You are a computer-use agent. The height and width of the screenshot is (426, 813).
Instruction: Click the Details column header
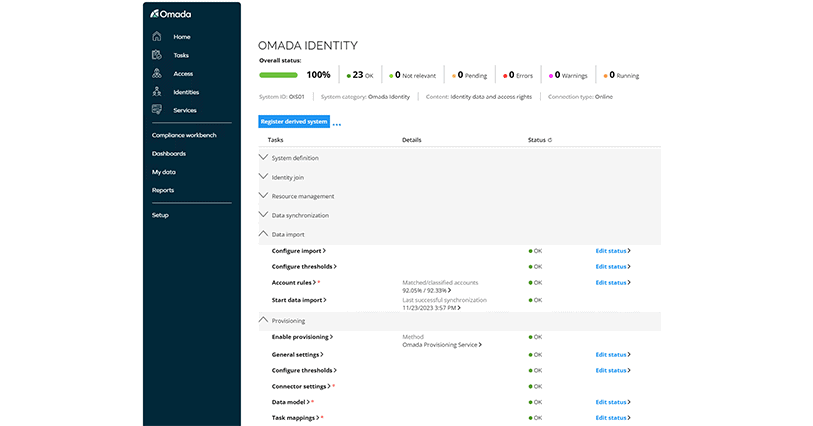412,140
